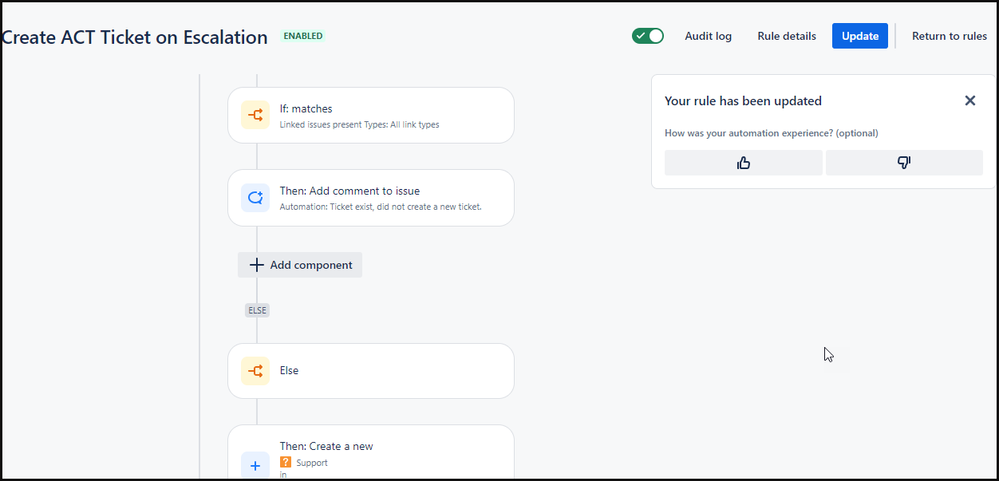Viewport: 999px width, 481px height.
Task: Select the Add comment action icon
Action: (255, 197)
